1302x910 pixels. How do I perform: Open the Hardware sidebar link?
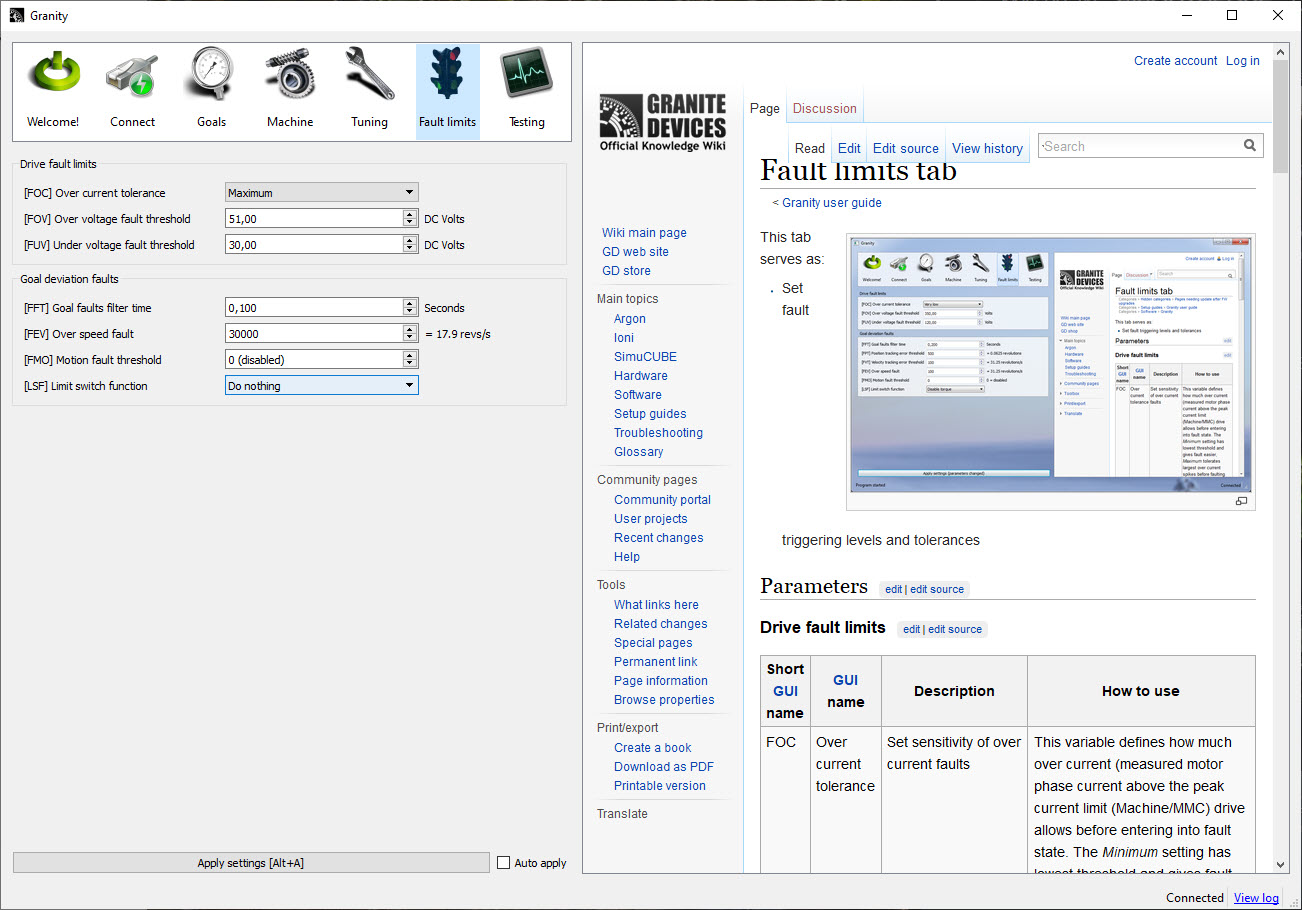[x=641, y=376]
